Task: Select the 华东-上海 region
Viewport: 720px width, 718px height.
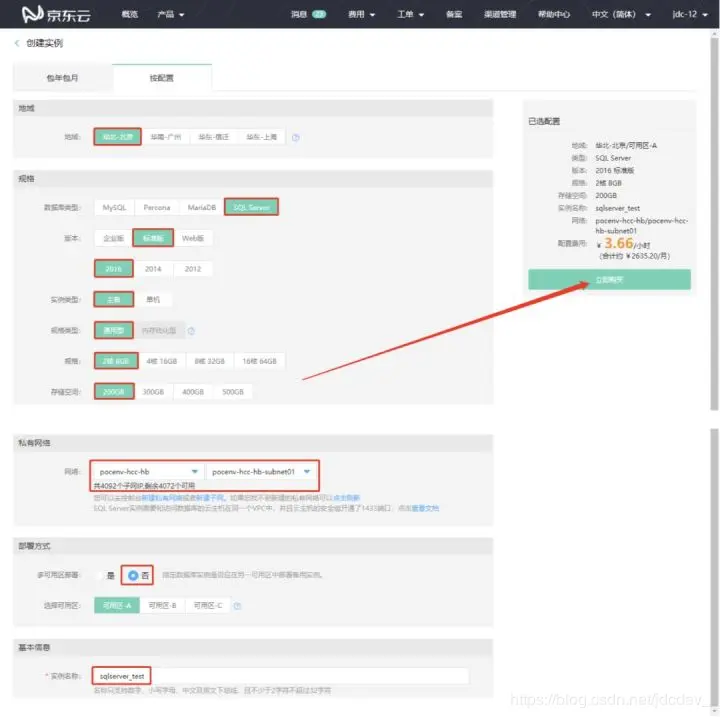Action: pyautogui.click(x=262, y=137)
